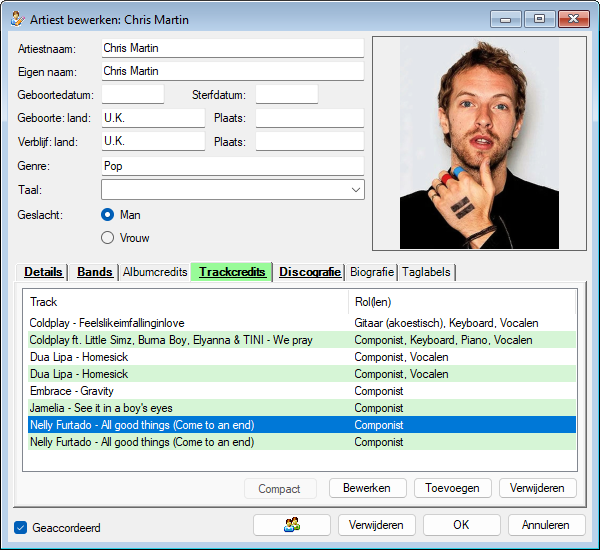Viewport: 600px width, 550px height.
Task: Click roles 'Componist, Keyboard, Piano, Vocalen'
Action: [x=443, y=340]
